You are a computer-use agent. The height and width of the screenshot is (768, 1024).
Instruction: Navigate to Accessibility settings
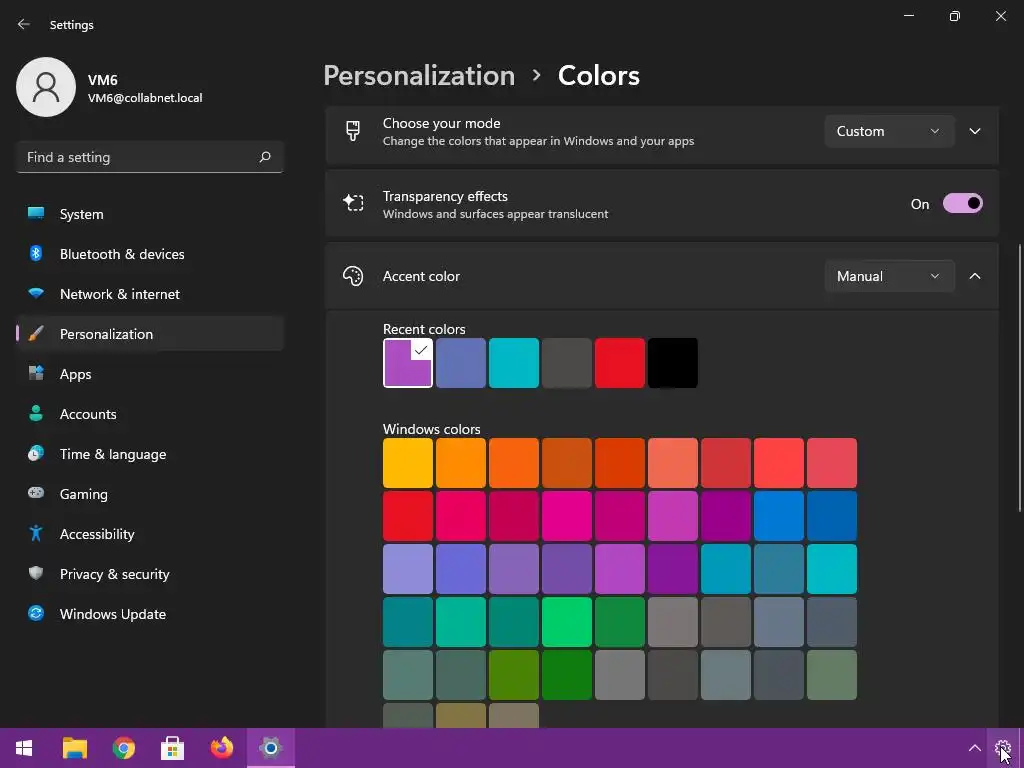150,534
